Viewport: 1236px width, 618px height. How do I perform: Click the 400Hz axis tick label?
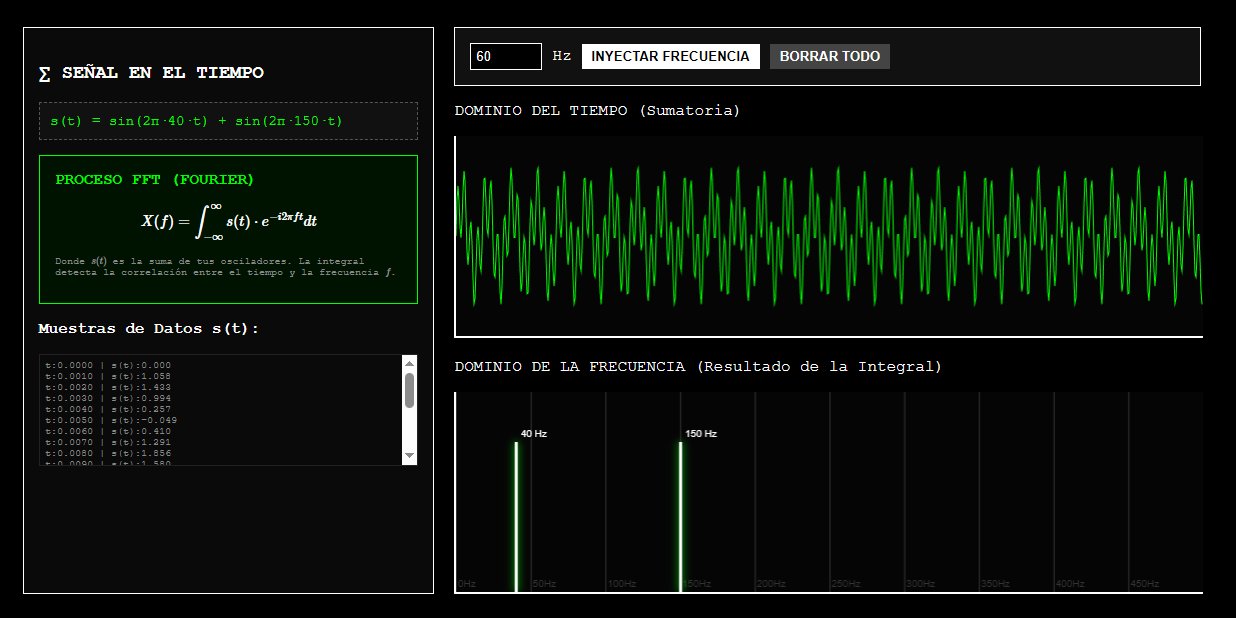pos(1070,583)
